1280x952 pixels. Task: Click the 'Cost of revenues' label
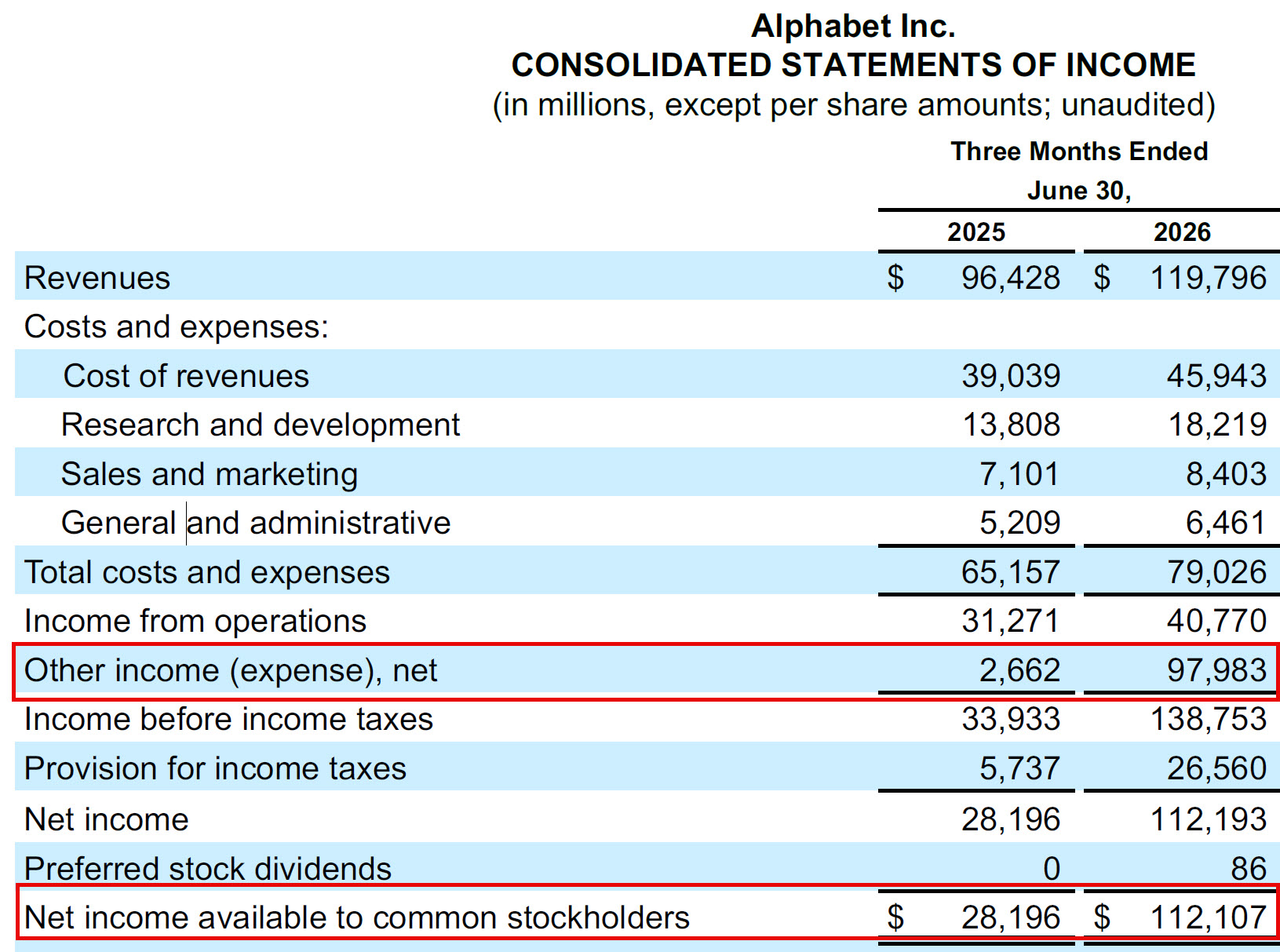186,376
